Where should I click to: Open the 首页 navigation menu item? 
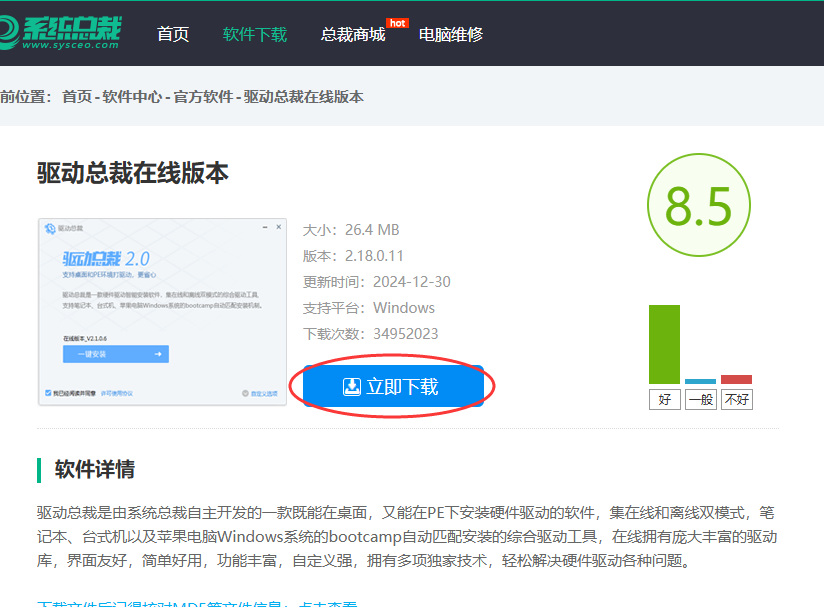(173, 34)
